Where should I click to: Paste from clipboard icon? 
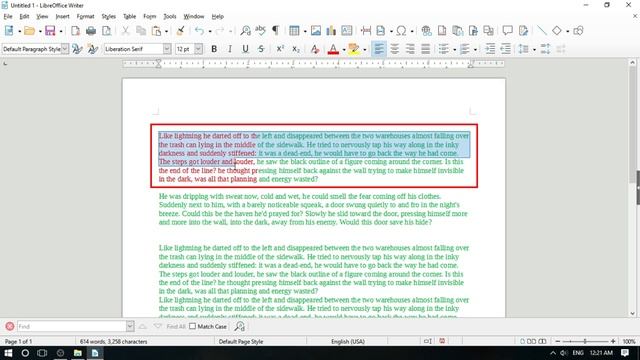point(156,31)
